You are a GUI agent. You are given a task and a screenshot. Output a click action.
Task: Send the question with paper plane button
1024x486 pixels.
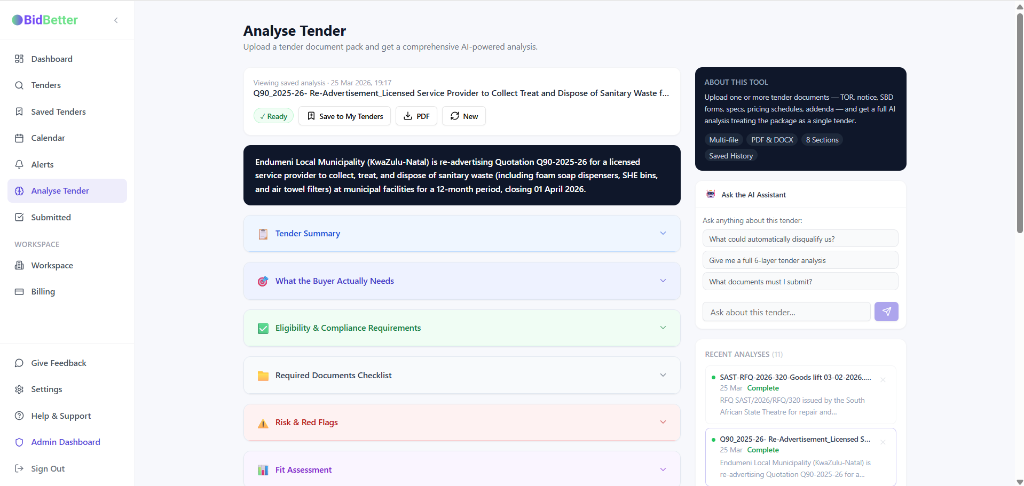(x=886, y=312)
